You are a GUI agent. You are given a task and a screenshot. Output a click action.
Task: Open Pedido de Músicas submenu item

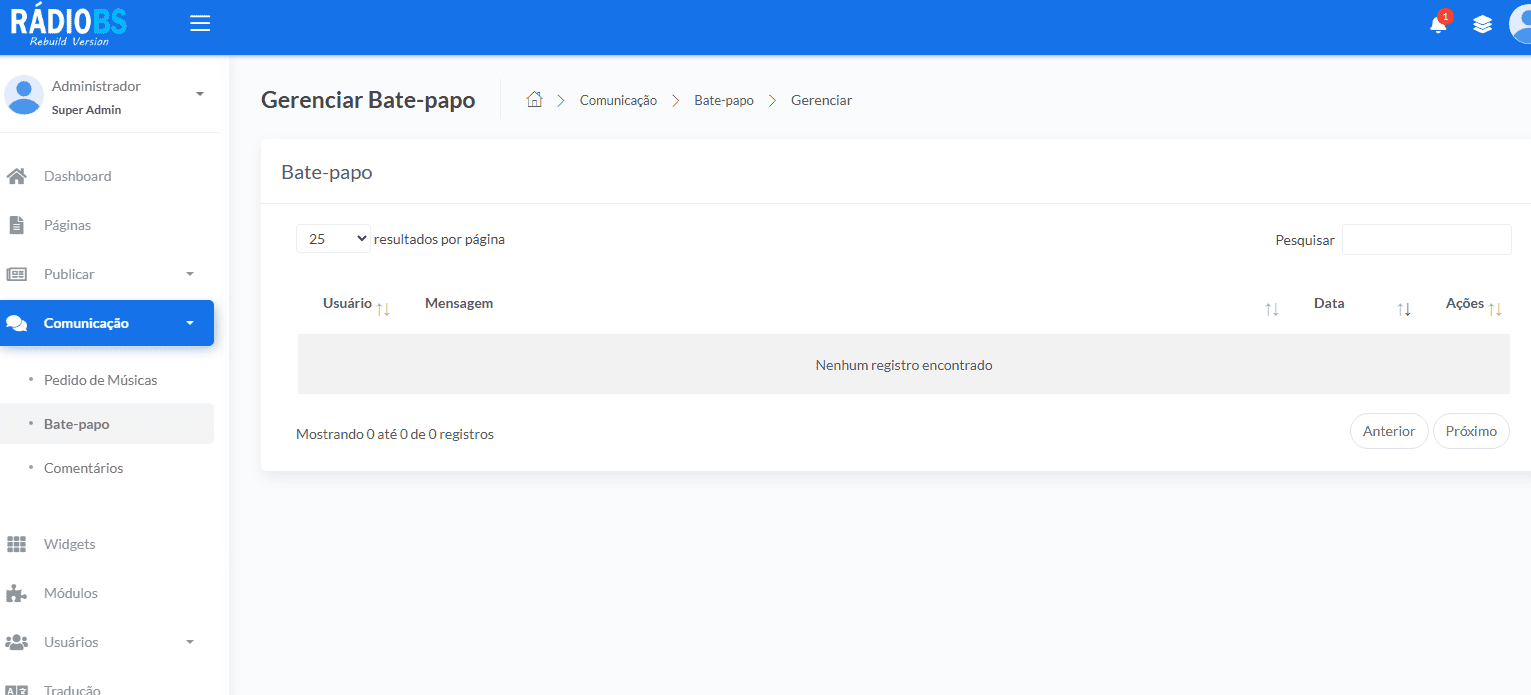[x=100, y=380]
